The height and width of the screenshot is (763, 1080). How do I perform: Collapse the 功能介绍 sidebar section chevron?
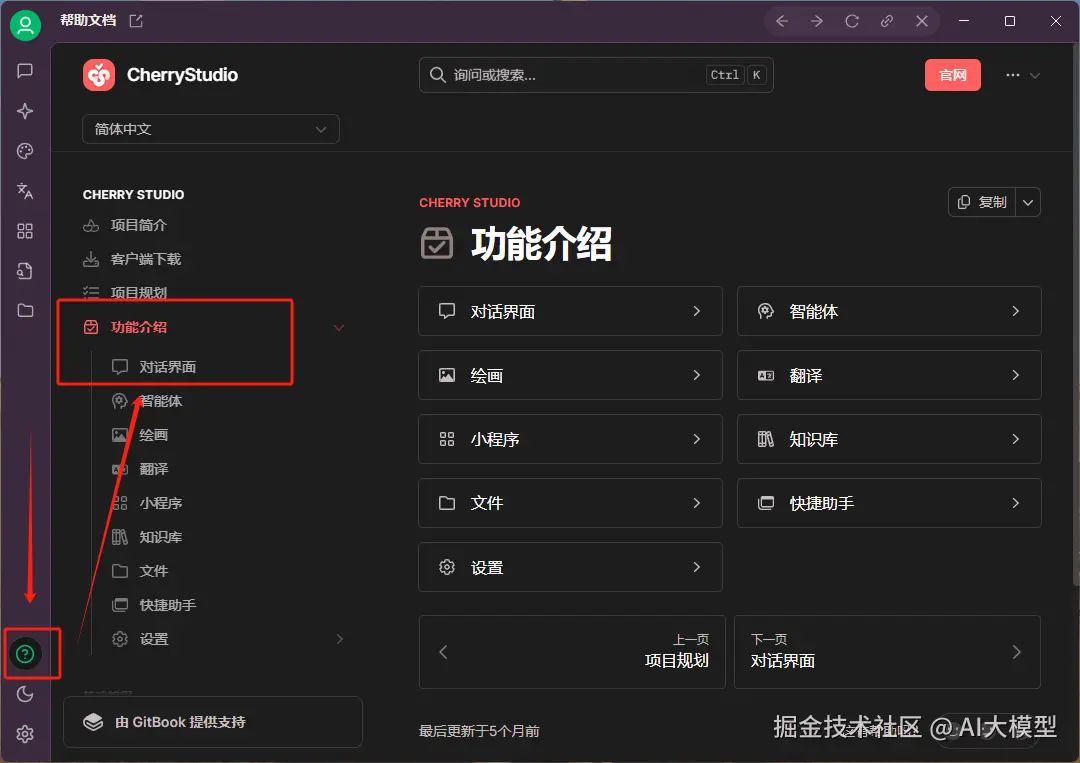tap(339, 328)
